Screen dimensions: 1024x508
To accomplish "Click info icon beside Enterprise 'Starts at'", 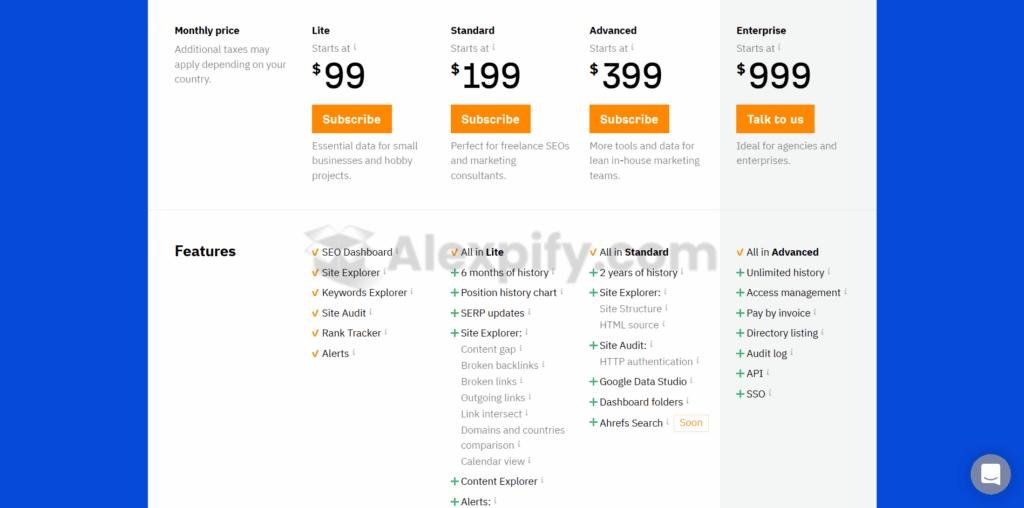I will (780, 47).
